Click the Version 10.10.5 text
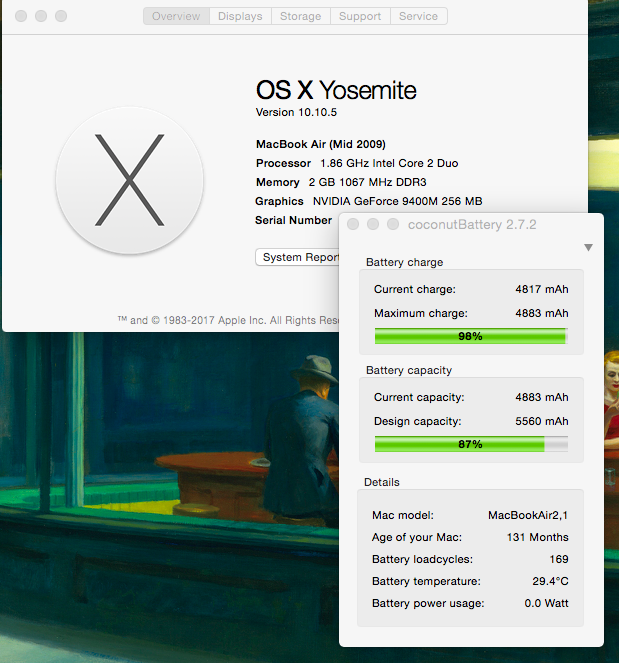 [296, 112]
